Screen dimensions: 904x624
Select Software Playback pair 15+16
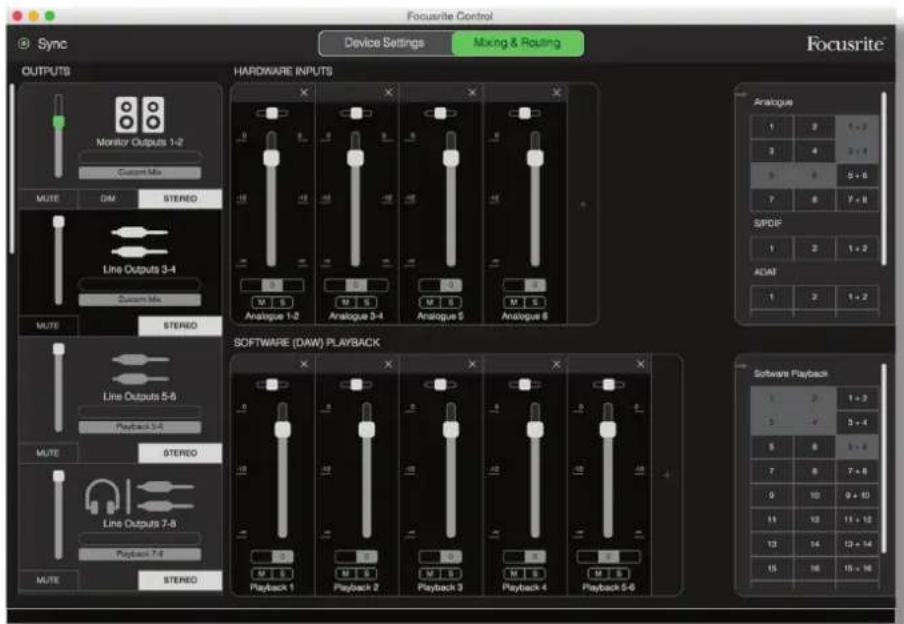pos(857,569)
